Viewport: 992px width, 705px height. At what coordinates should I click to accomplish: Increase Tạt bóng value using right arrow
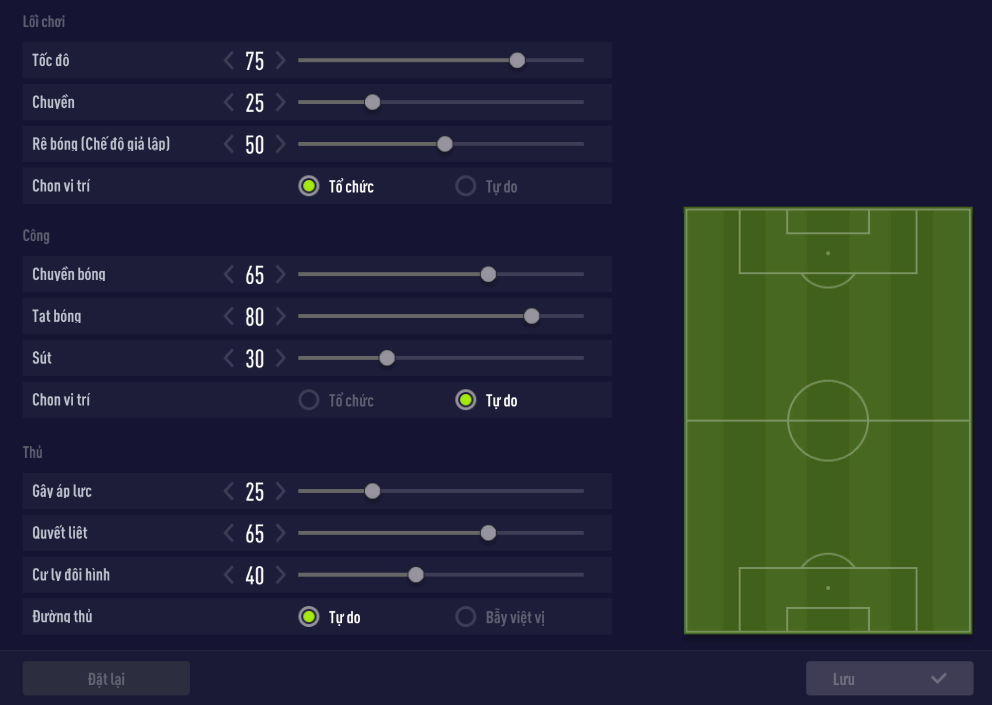281,317
